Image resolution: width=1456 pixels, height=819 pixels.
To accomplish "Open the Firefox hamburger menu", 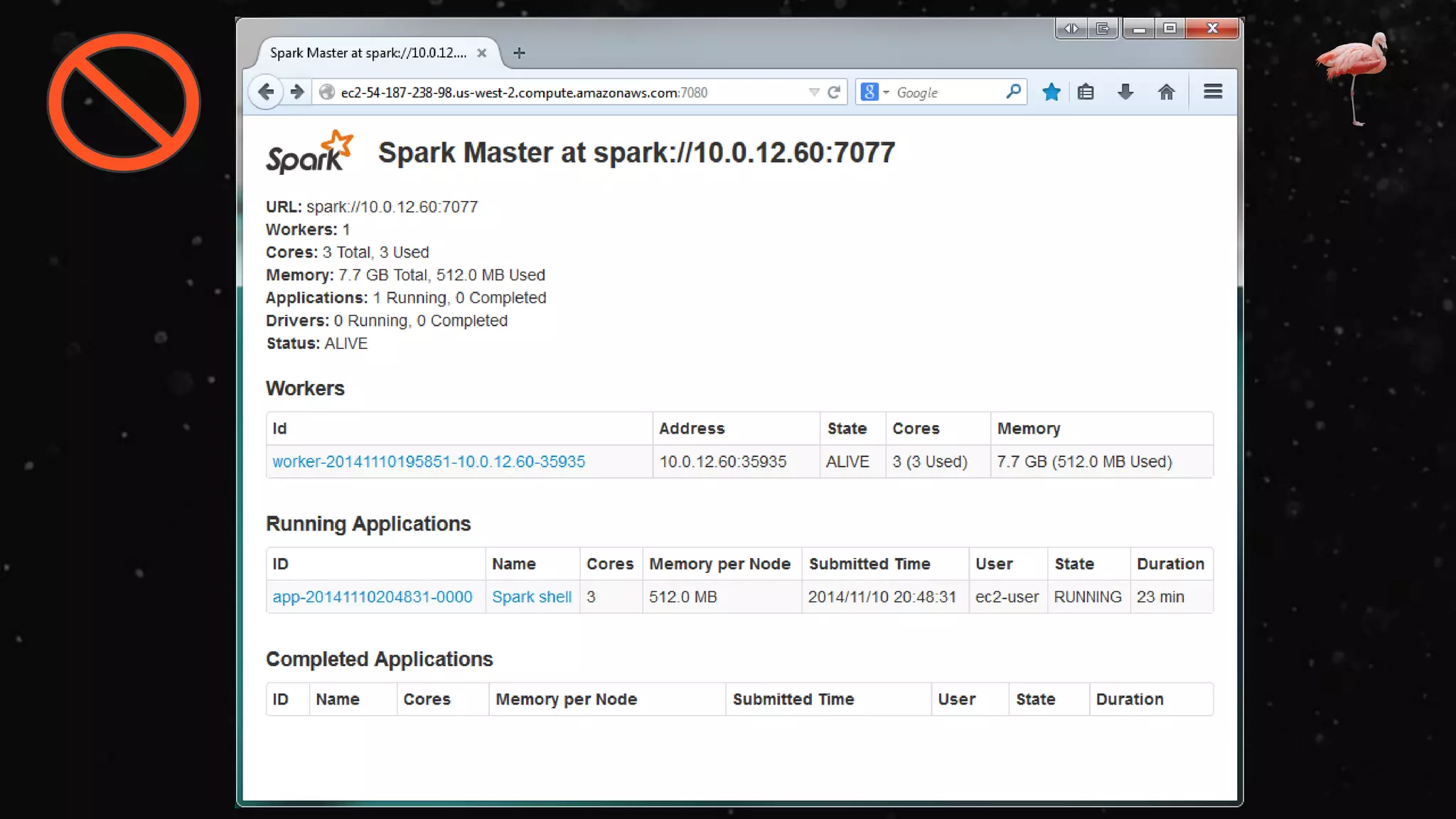I will 1213,92.
